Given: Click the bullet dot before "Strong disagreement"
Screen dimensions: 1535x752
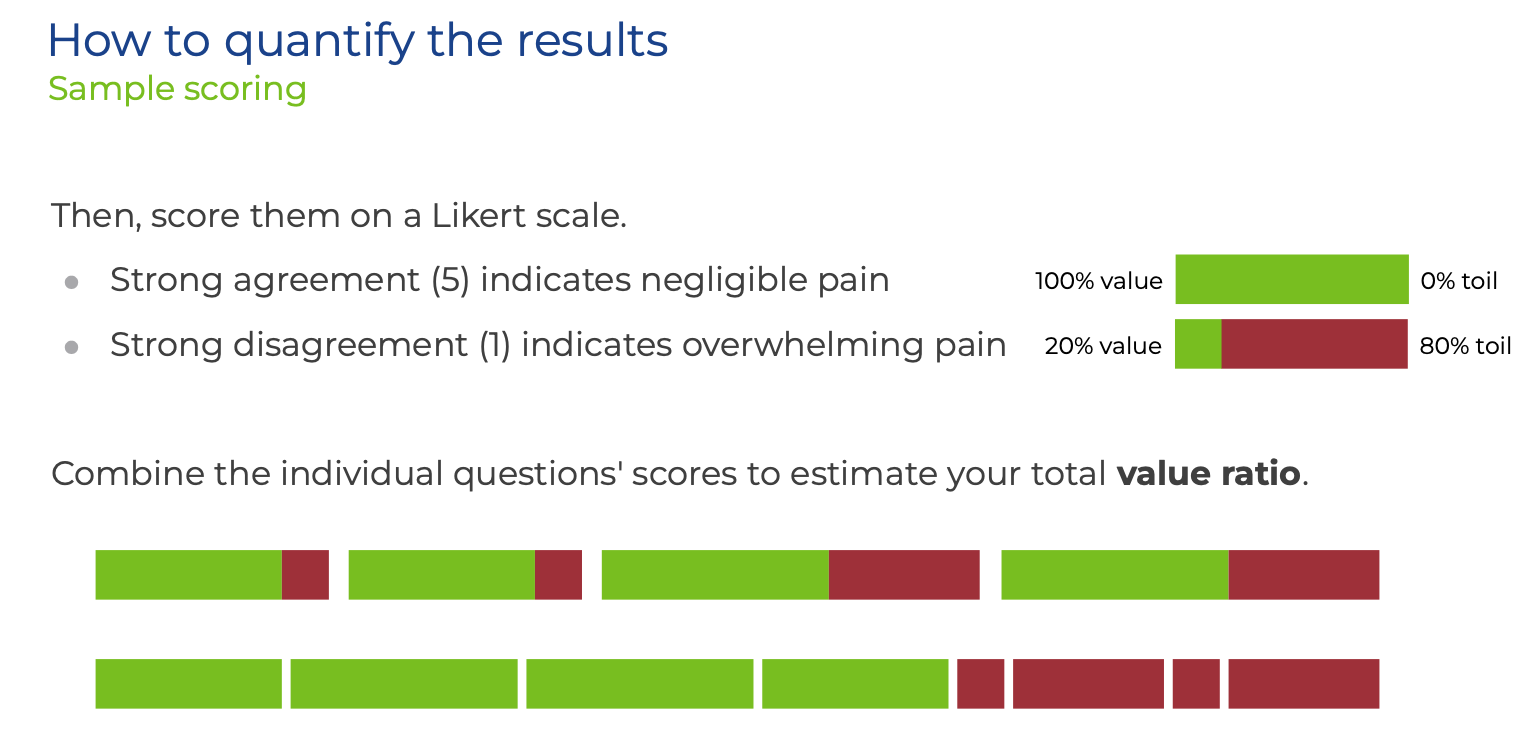Looking at the screenshot, I should tap(71, 348).
